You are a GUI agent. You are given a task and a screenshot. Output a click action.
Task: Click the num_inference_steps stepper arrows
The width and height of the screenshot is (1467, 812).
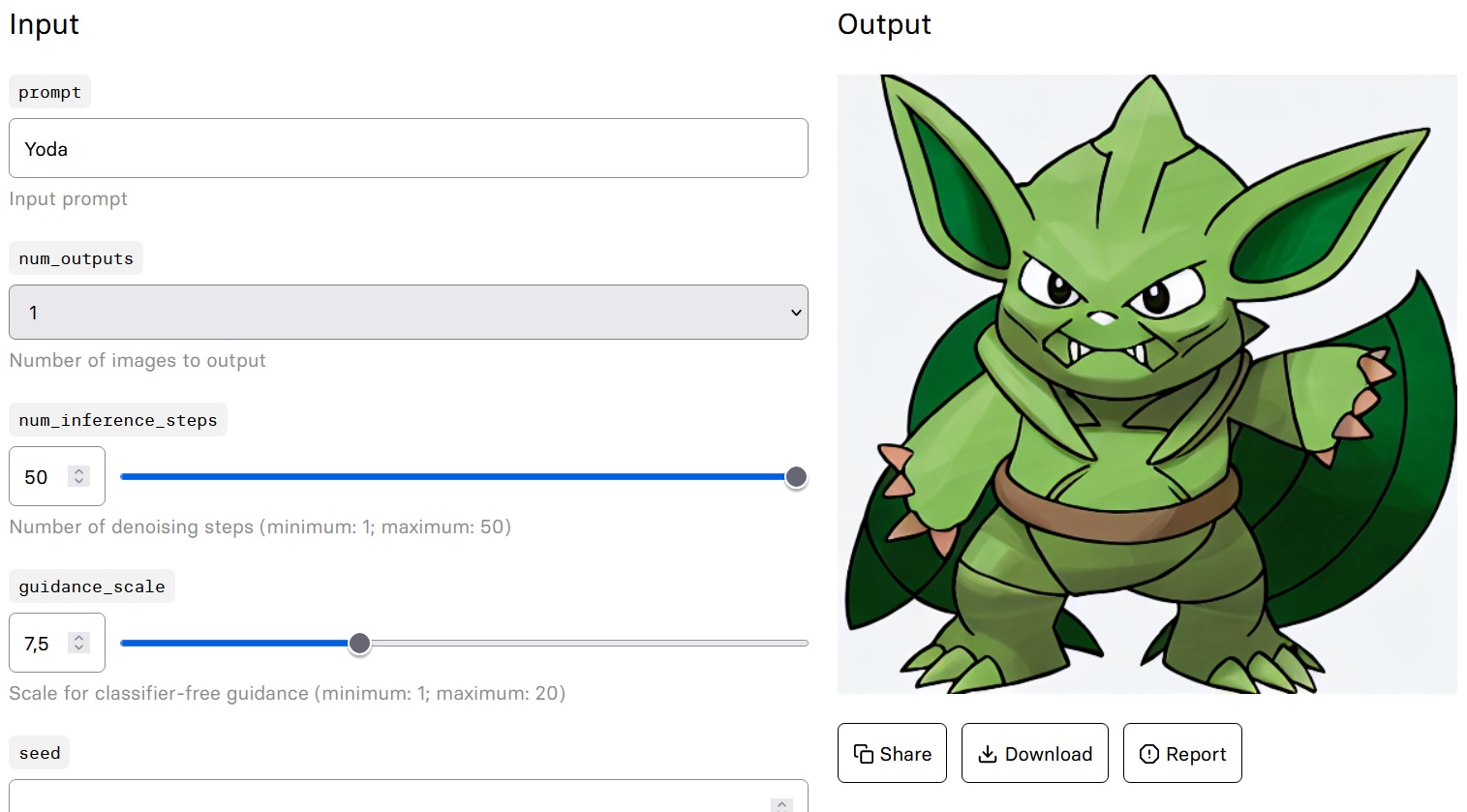(x=79, y=476)
